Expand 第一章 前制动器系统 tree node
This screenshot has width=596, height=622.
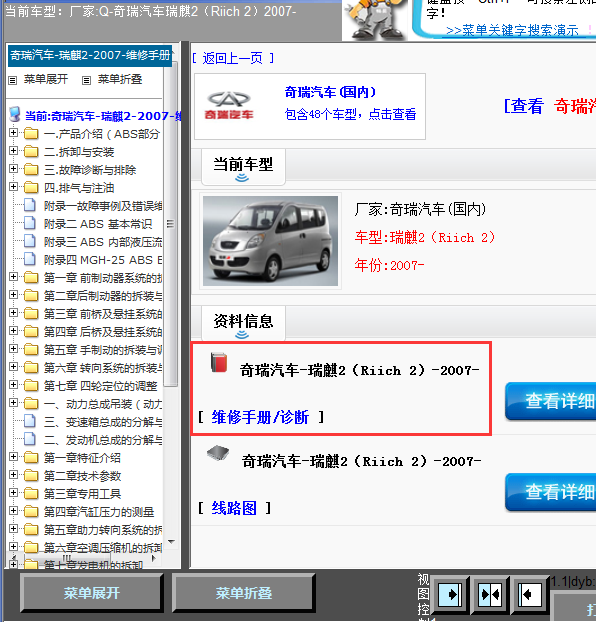click(13, 276)
